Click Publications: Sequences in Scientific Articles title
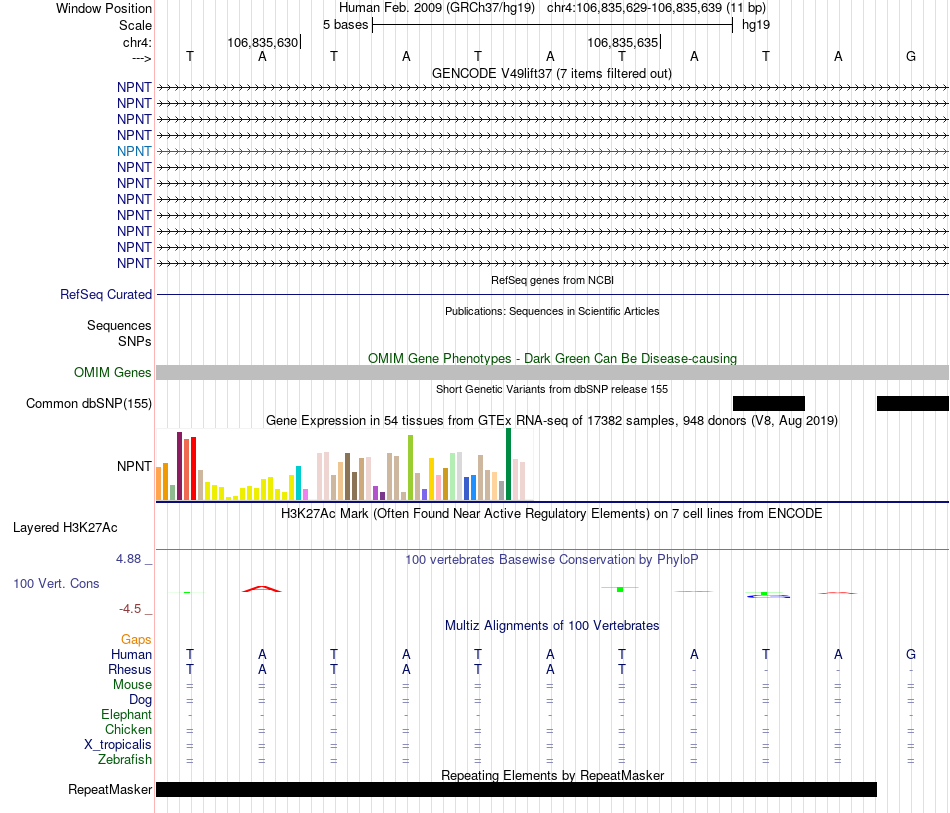 tap(552, 311)
